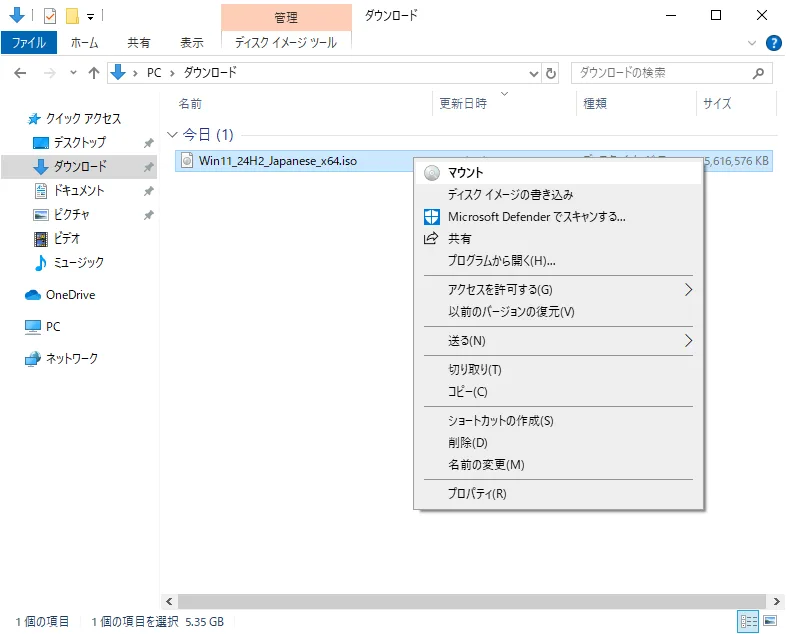Switch to the 共有 ribbon tab

[139, 43]
